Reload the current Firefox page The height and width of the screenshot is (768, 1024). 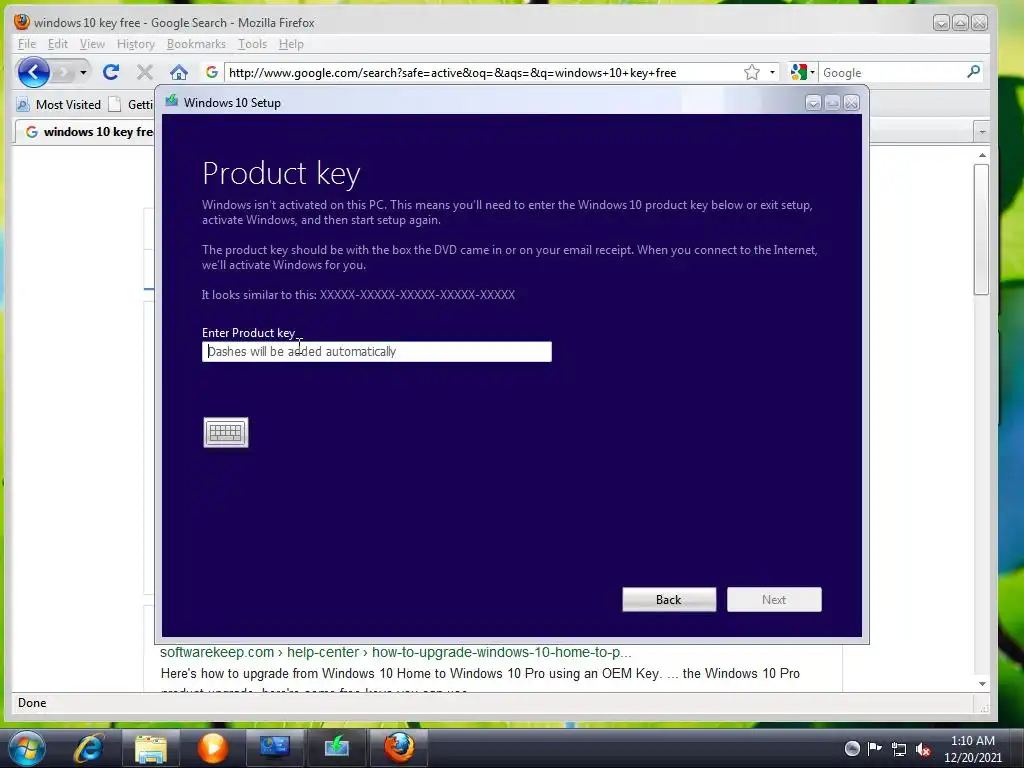point(111,72)
